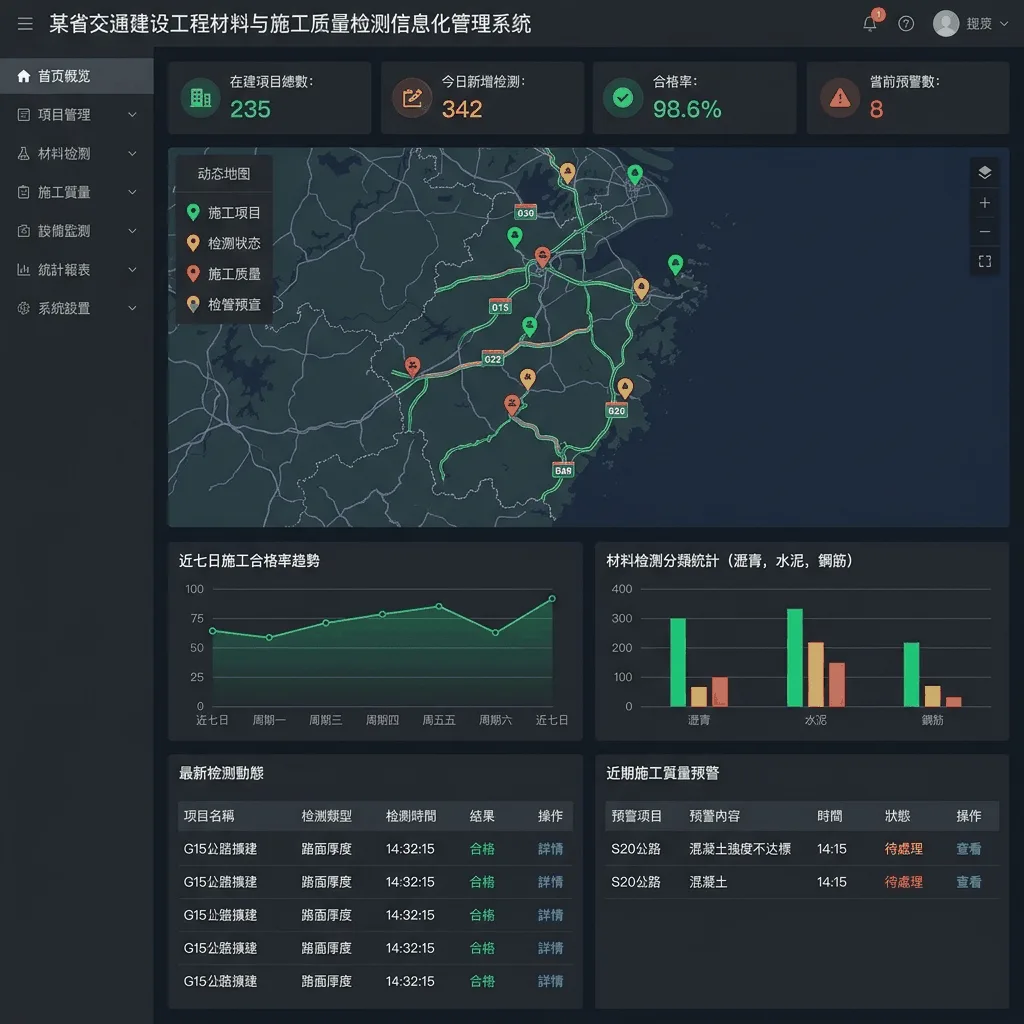The image size is (1024, 1024).
Task: Go to the 首页概览 home page item
Action: tap(76, 76)
